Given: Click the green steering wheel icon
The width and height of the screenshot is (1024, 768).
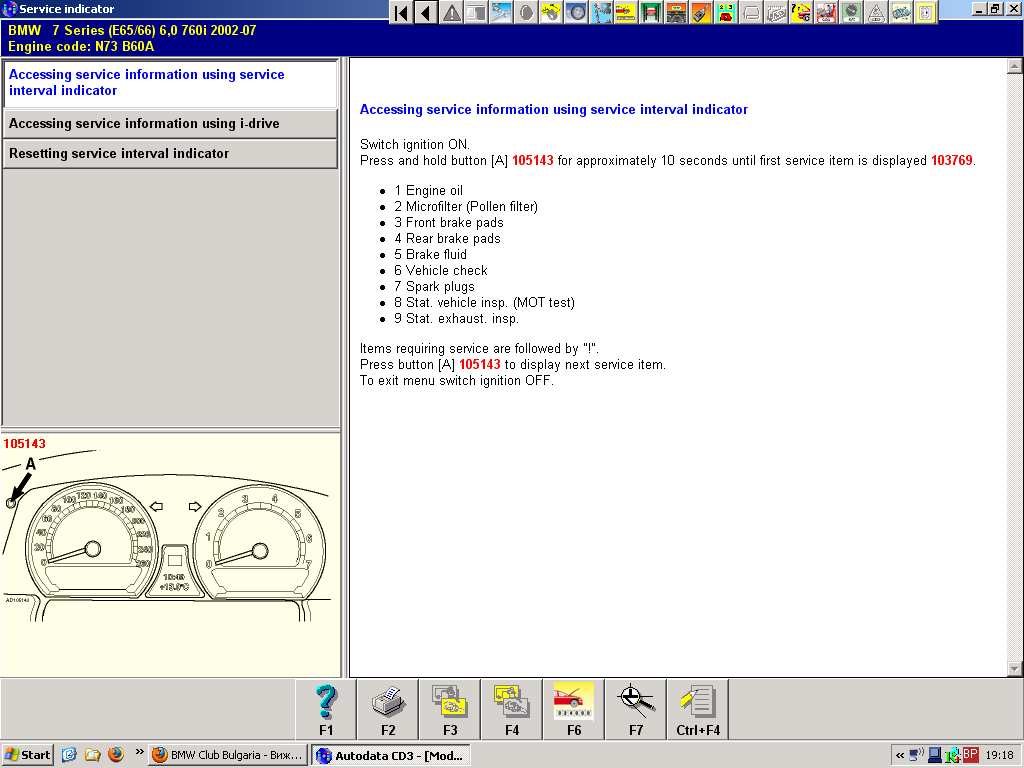Looking at the screenshot, I should [x=850, y=12].
